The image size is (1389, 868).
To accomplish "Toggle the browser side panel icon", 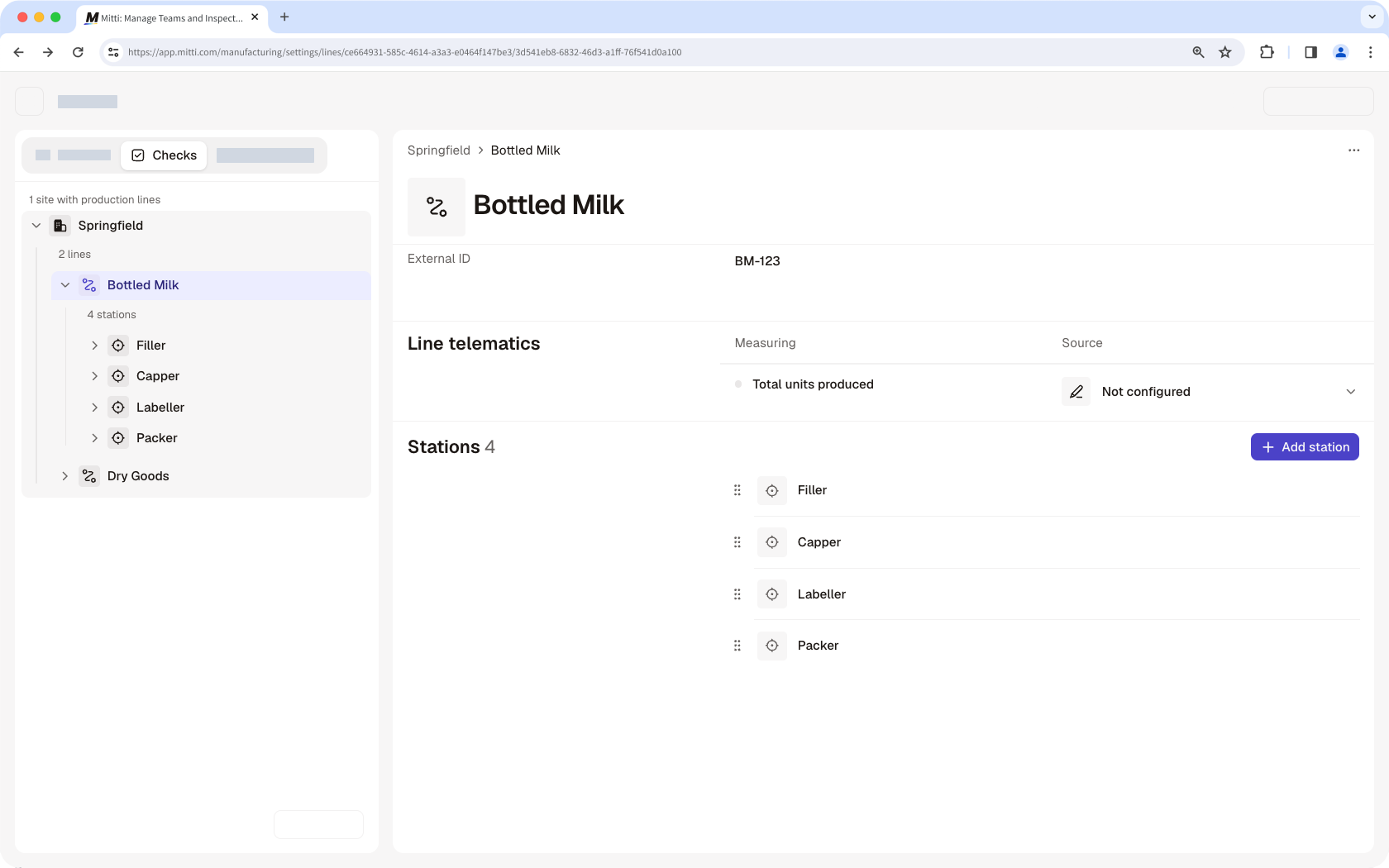I will coord(1310,52).
